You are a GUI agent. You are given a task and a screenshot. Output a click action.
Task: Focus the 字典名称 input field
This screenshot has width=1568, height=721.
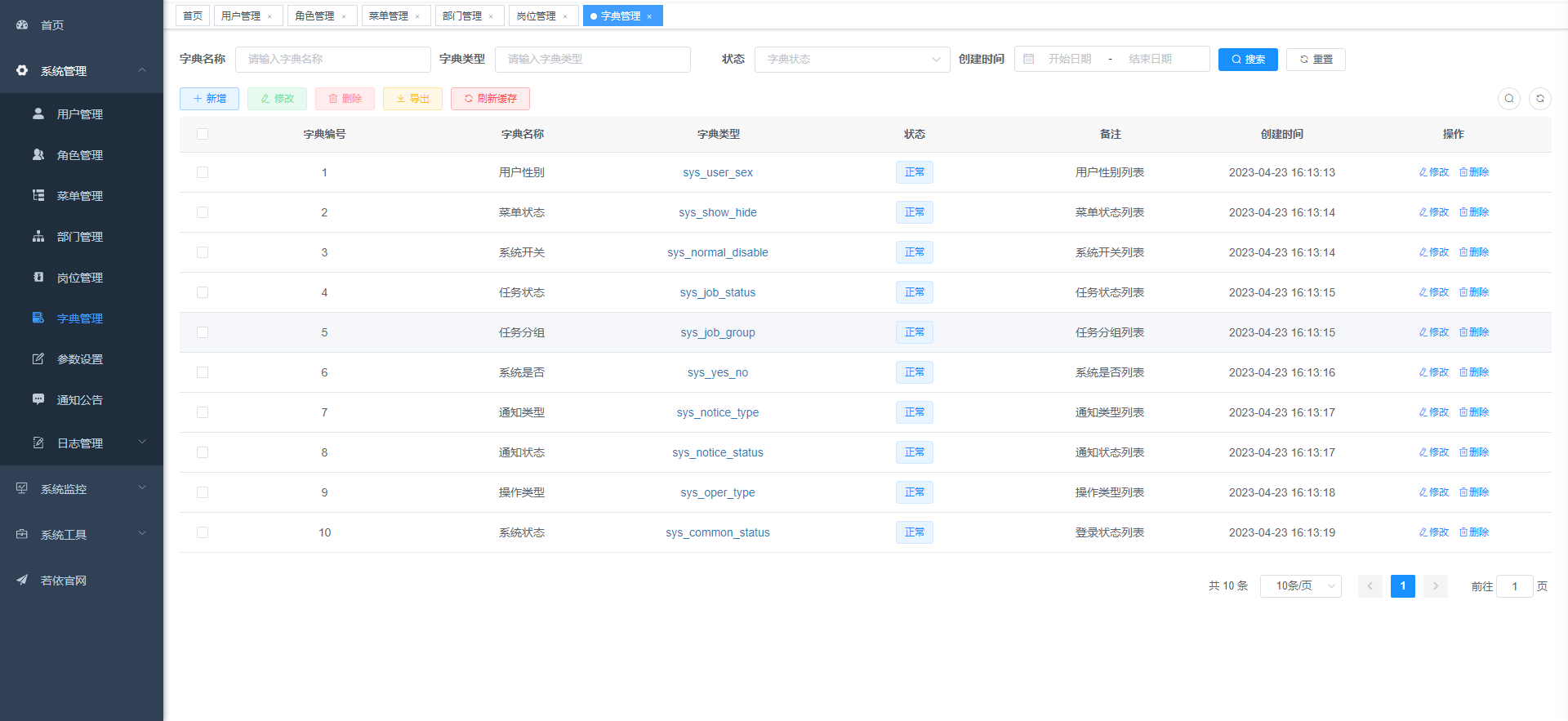[x=333, y=59]
